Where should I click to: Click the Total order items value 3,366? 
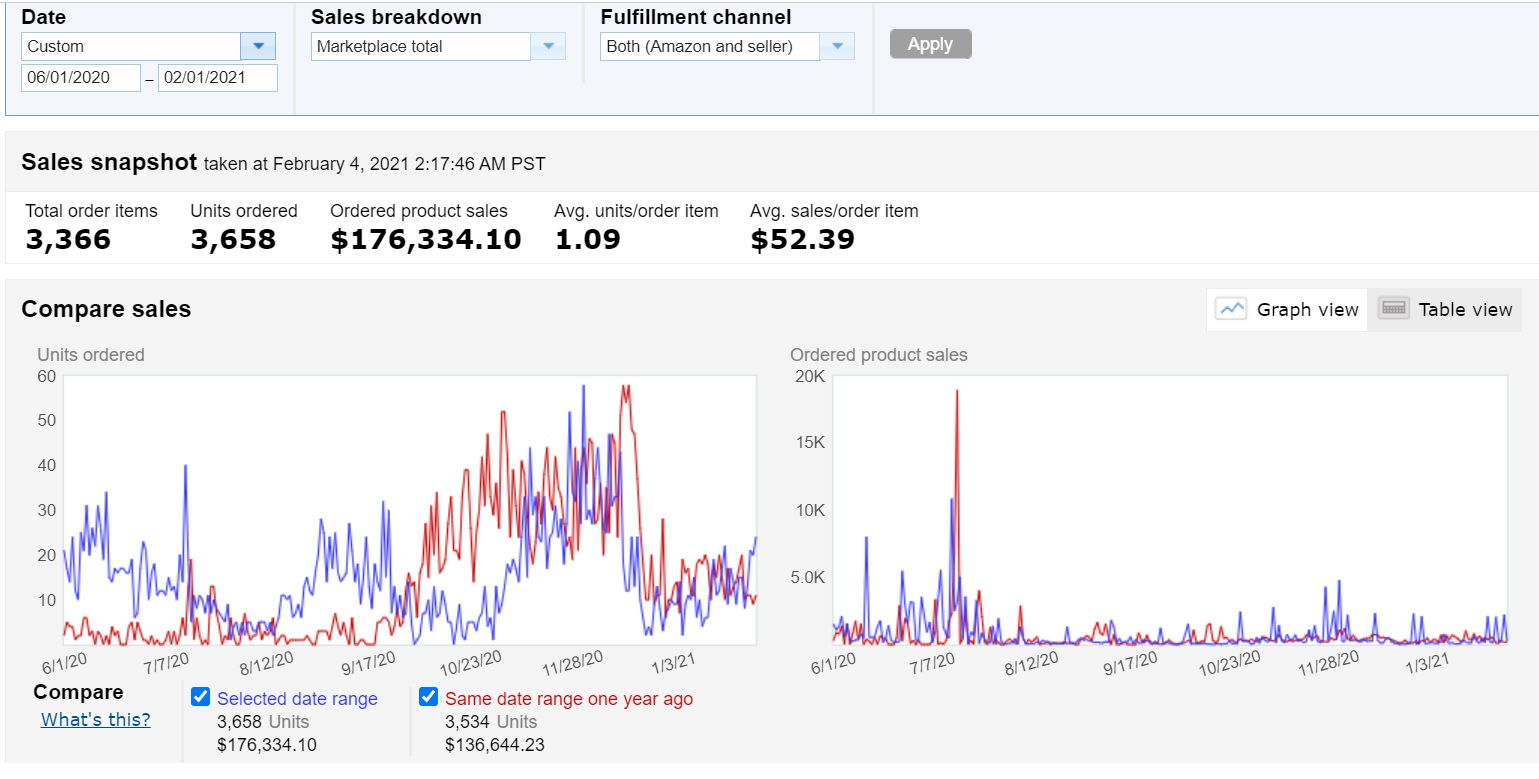[x=68, y=240]
